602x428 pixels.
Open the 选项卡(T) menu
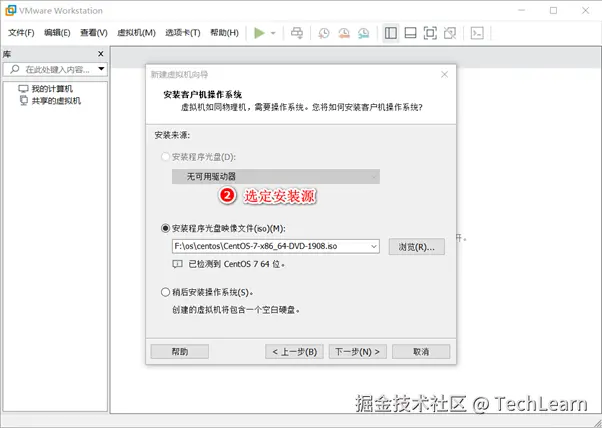183,33
